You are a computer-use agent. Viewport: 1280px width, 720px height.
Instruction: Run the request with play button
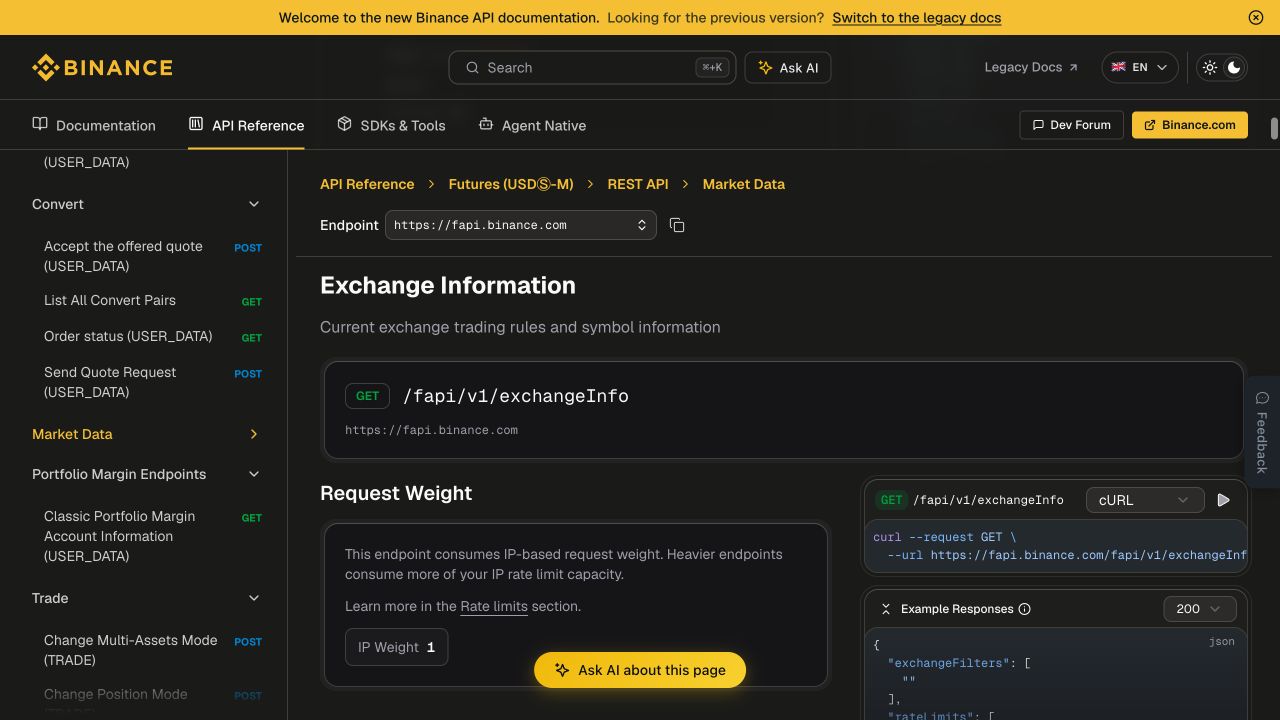click(x=1223, y=500)
